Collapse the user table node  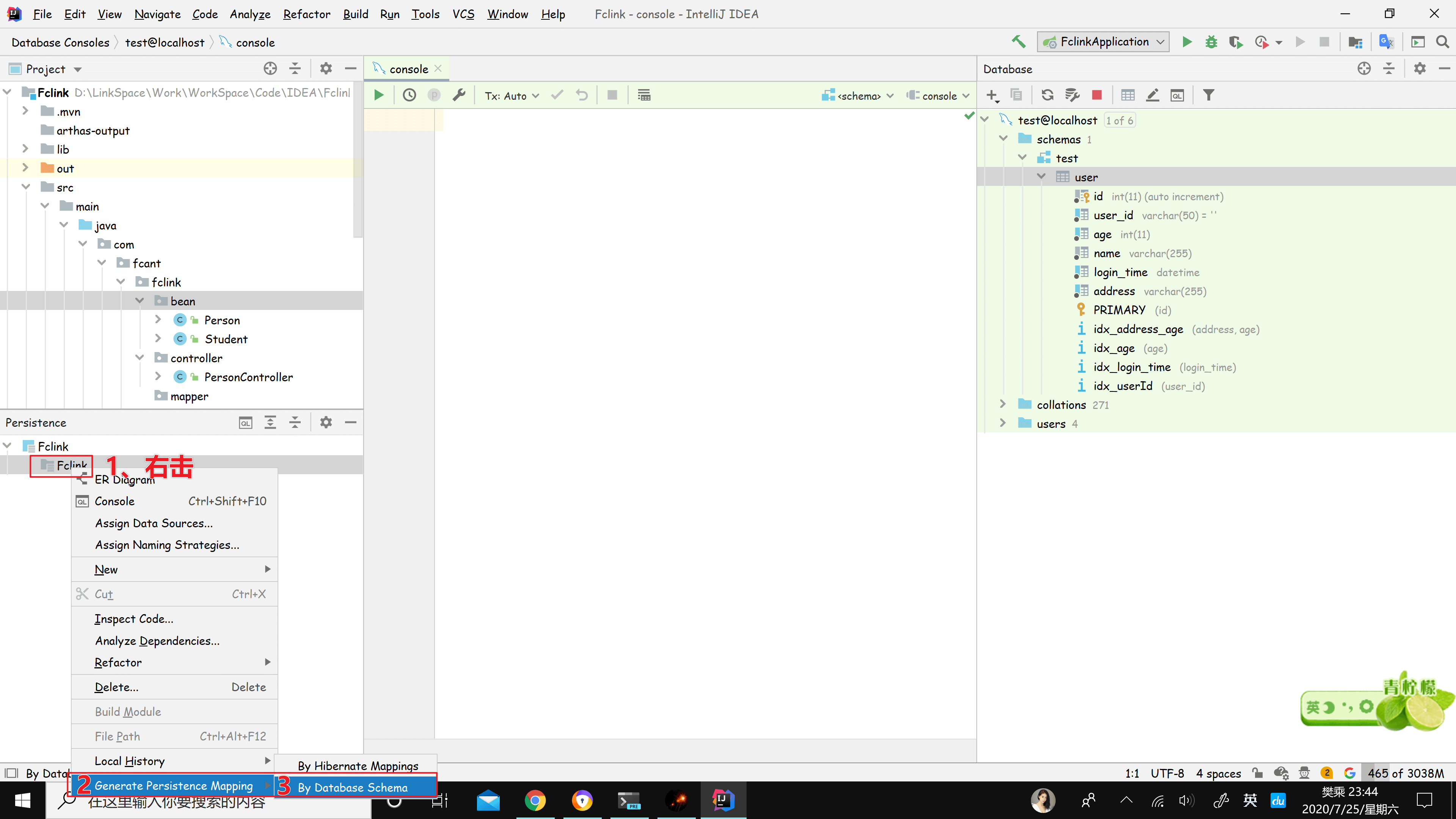(x=1041, y=176)
